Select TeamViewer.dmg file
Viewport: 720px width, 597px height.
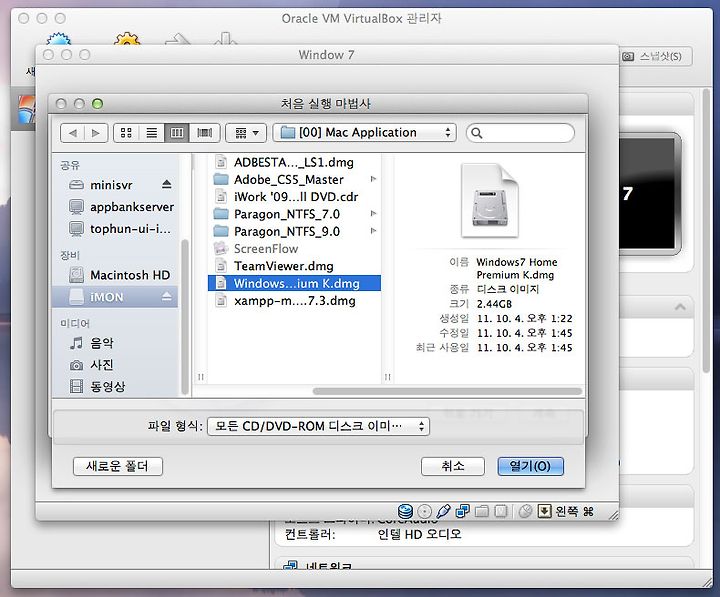tap(294, 266)
